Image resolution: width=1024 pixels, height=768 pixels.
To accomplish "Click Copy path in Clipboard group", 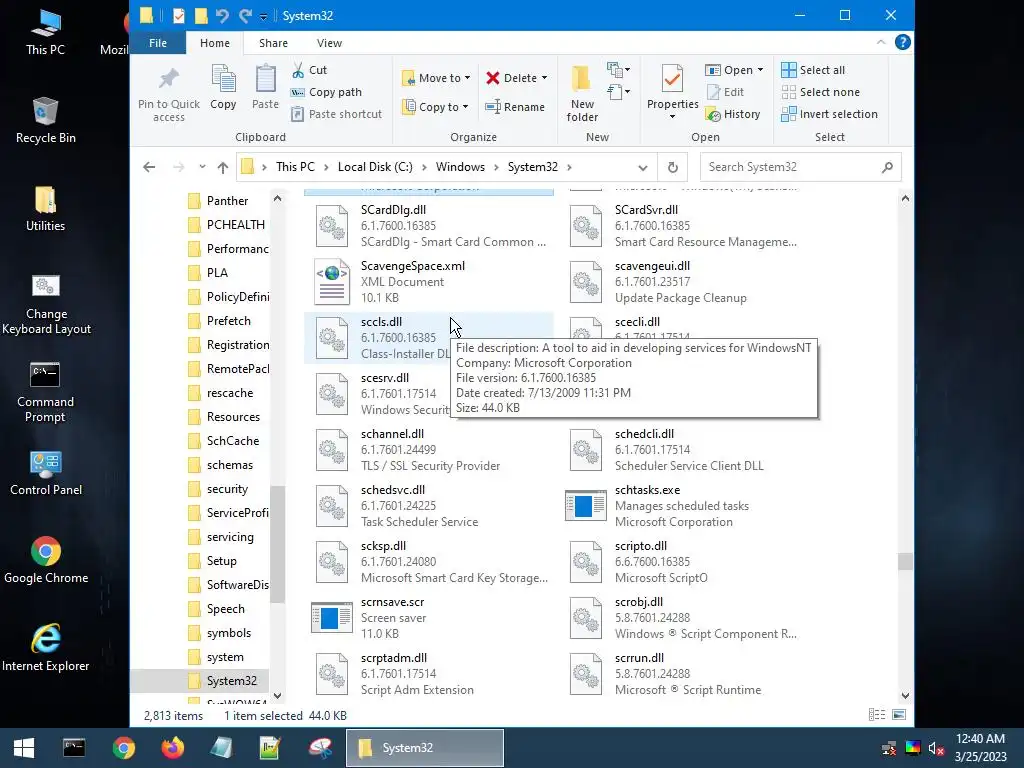I will pyautogui.click(x=326, y=92).
